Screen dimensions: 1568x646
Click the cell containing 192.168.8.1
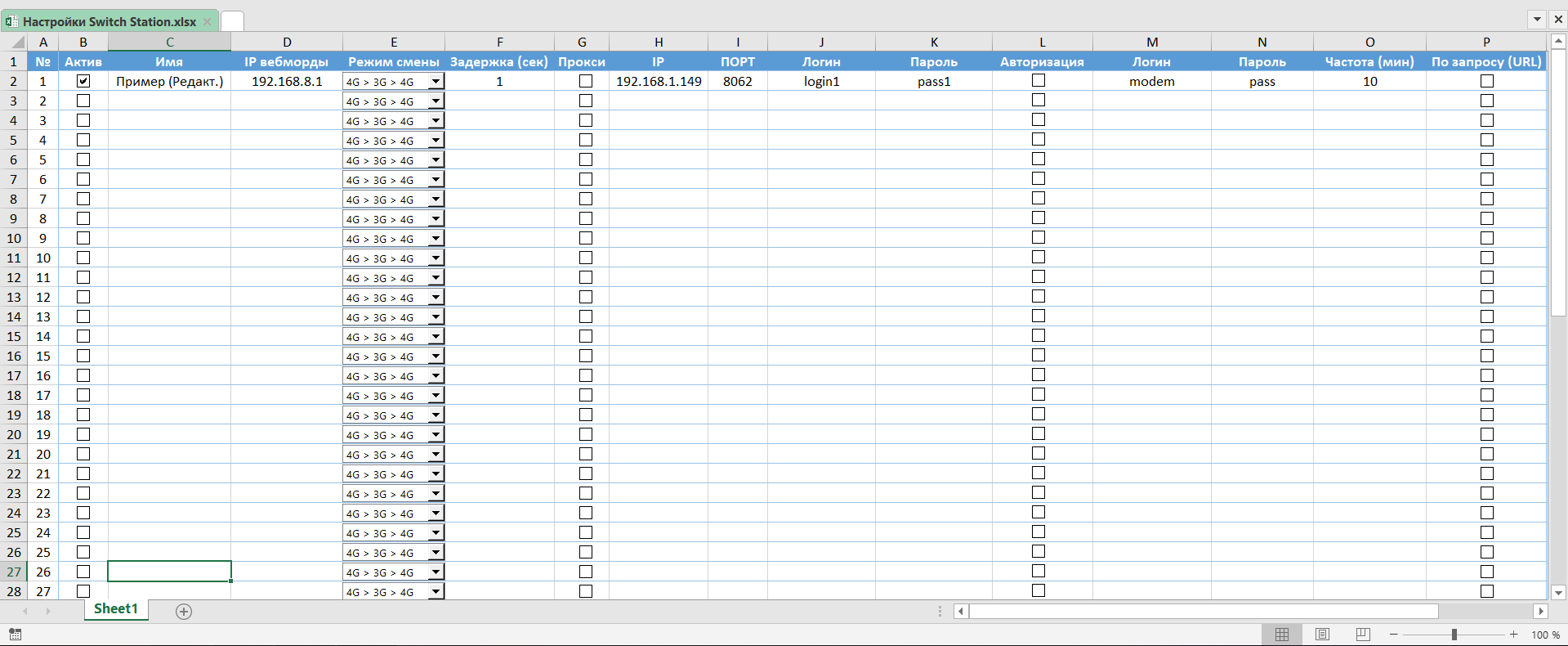[287, 81]
